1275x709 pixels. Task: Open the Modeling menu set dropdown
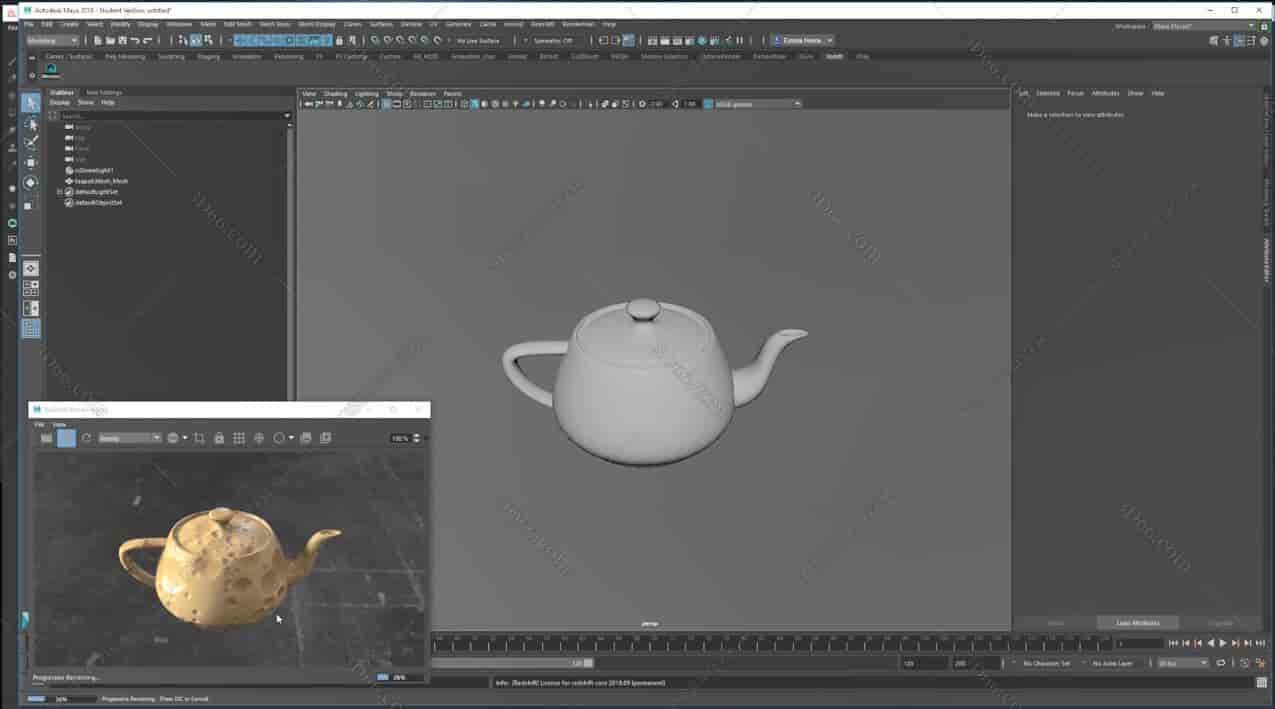(x=52, y=40)
